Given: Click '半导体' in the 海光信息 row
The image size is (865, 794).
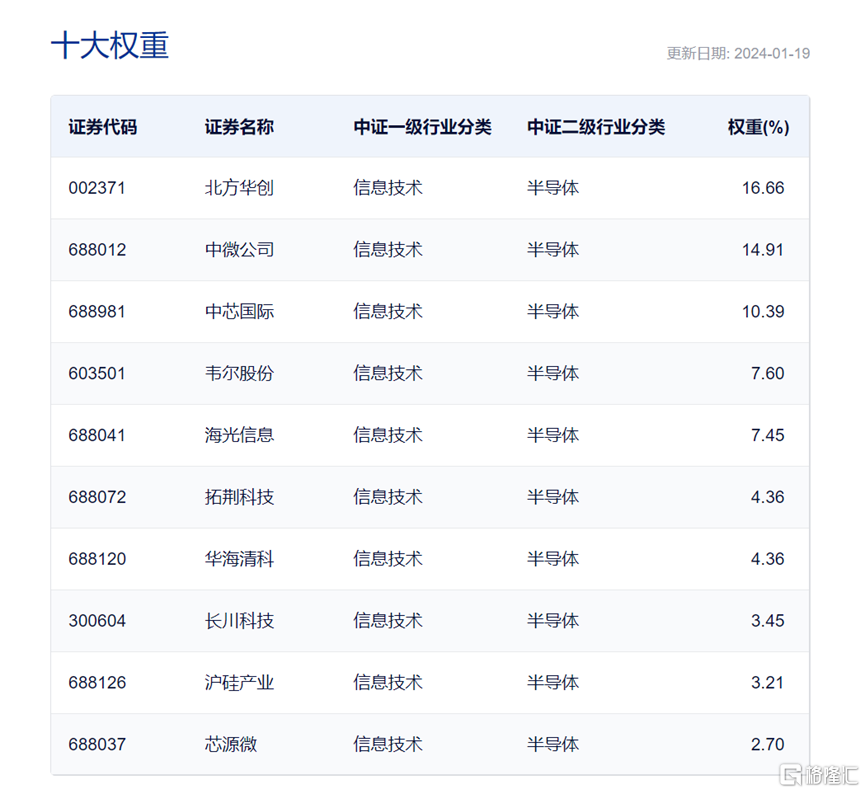Looking at the screenshot, I should tap(553, 435).
